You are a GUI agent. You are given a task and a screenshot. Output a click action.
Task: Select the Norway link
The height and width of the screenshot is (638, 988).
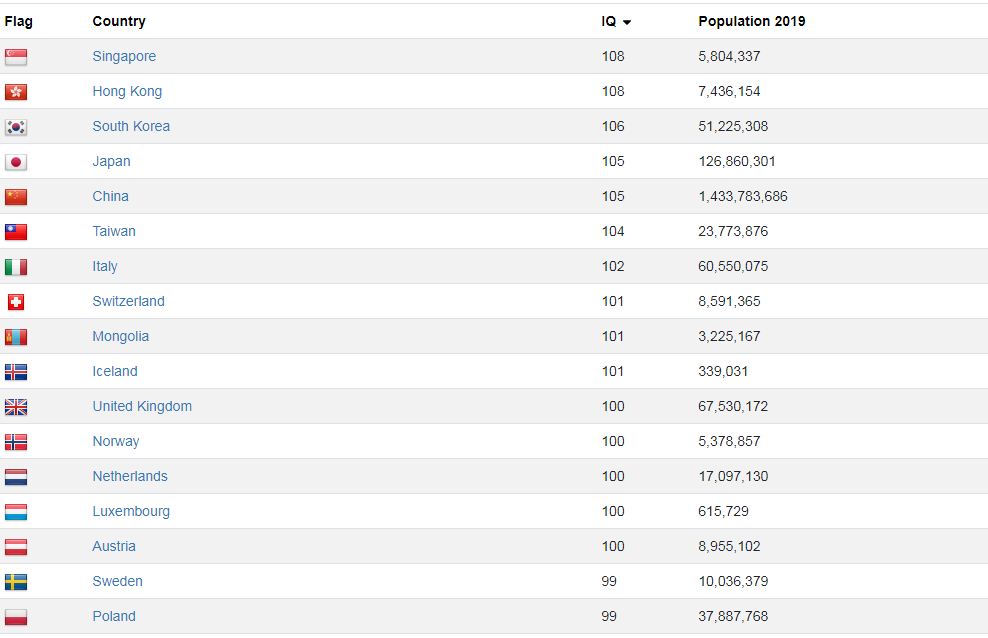coord(116,441)
